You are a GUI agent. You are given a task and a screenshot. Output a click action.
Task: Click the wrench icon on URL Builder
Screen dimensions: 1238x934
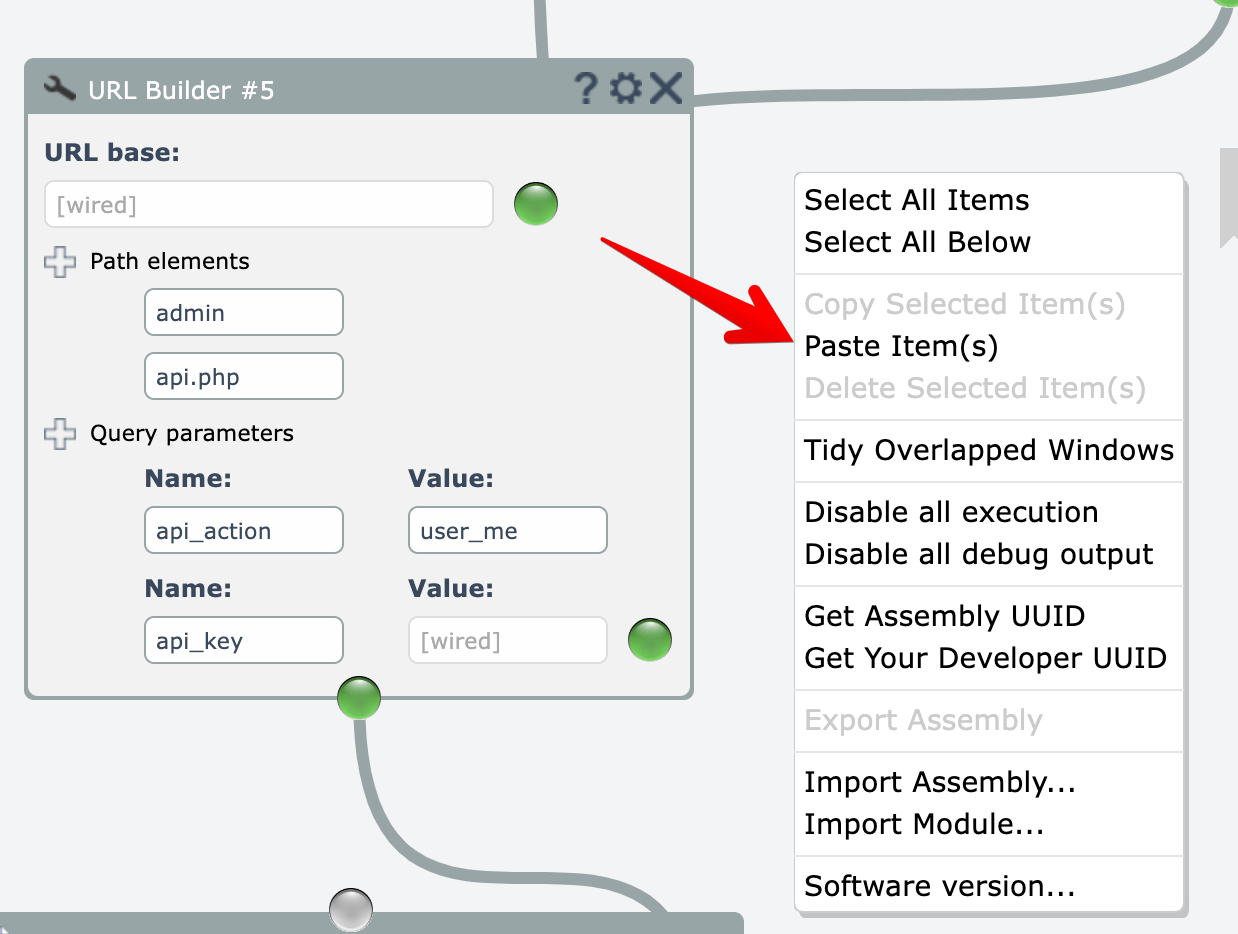60,89
